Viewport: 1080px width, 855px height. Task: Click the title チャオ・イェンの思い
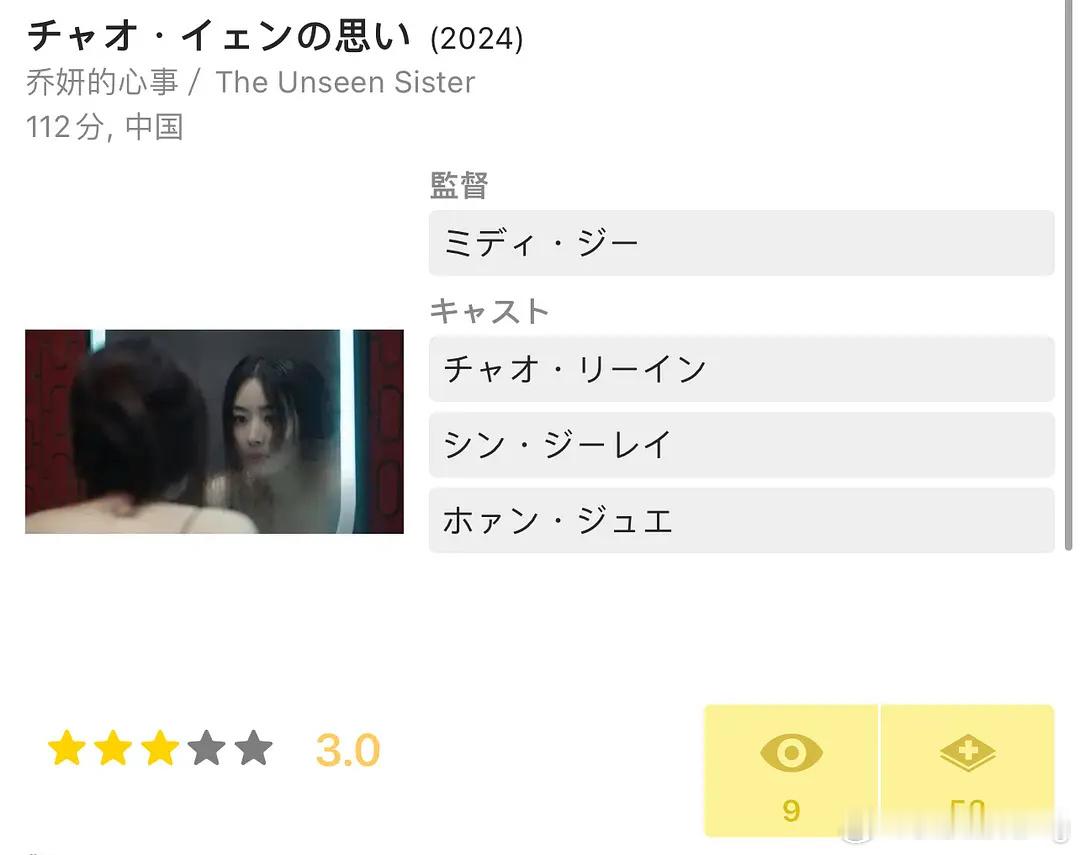[218, 36]
